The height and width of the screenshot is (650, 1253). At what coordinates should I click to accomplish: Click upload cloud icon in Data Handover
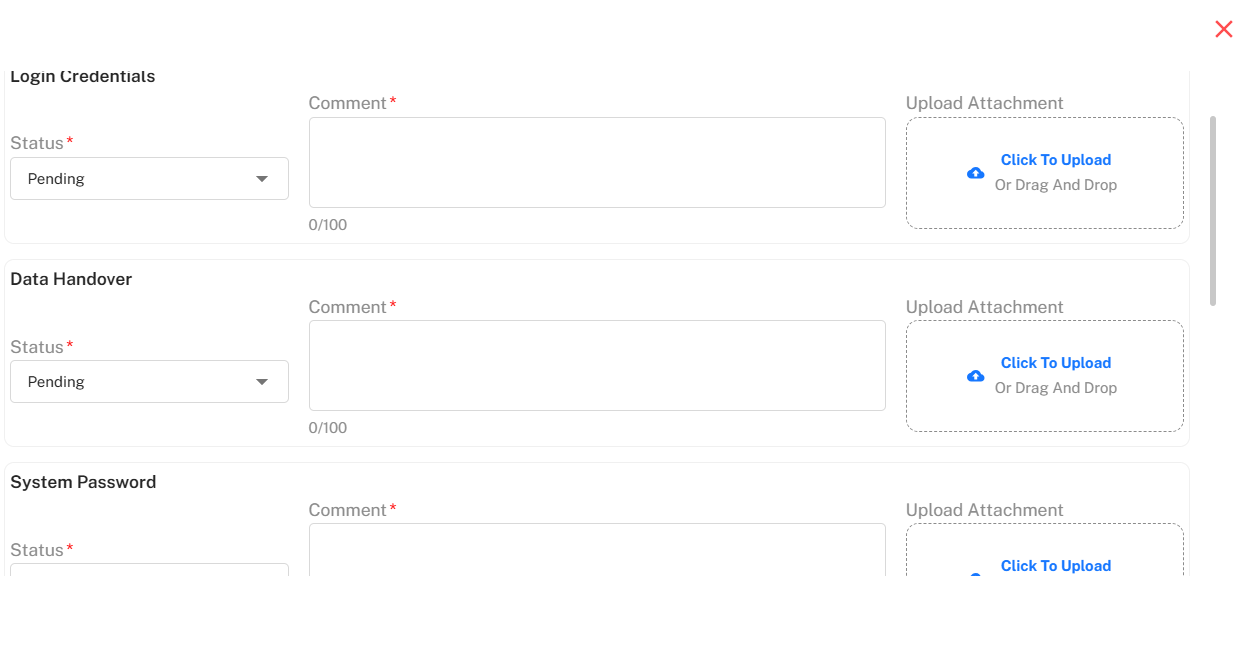975,376
